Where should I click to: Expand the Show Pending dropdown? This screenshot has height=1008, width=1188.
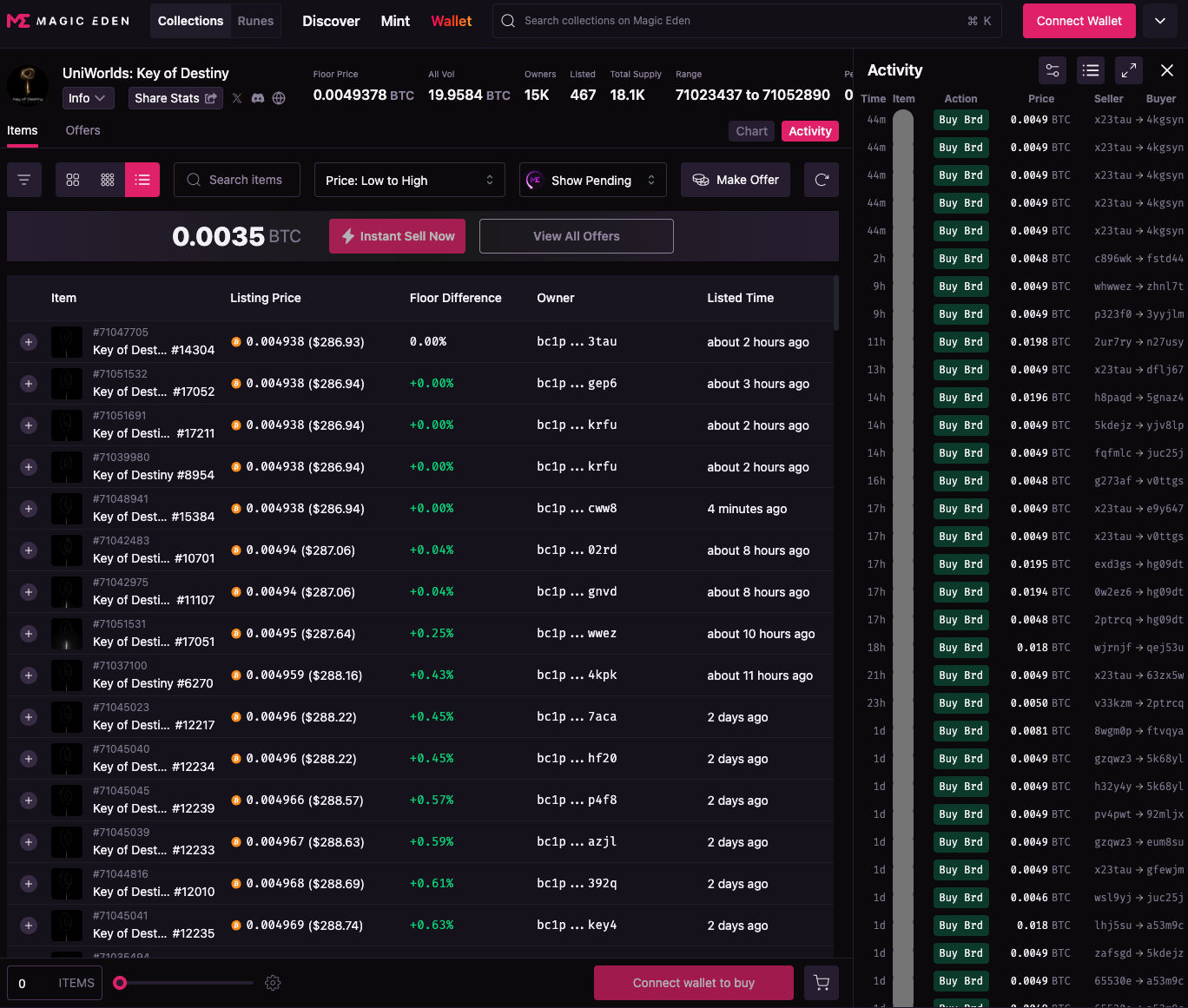tap(592, 180)
